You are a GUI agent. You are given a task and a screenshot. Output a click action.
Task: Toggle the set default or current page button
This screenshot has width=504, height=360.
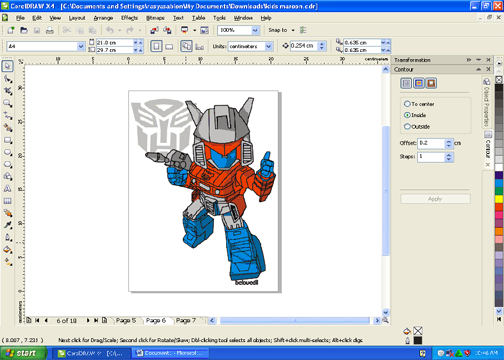pyautogui.click(x=200, y=47)
